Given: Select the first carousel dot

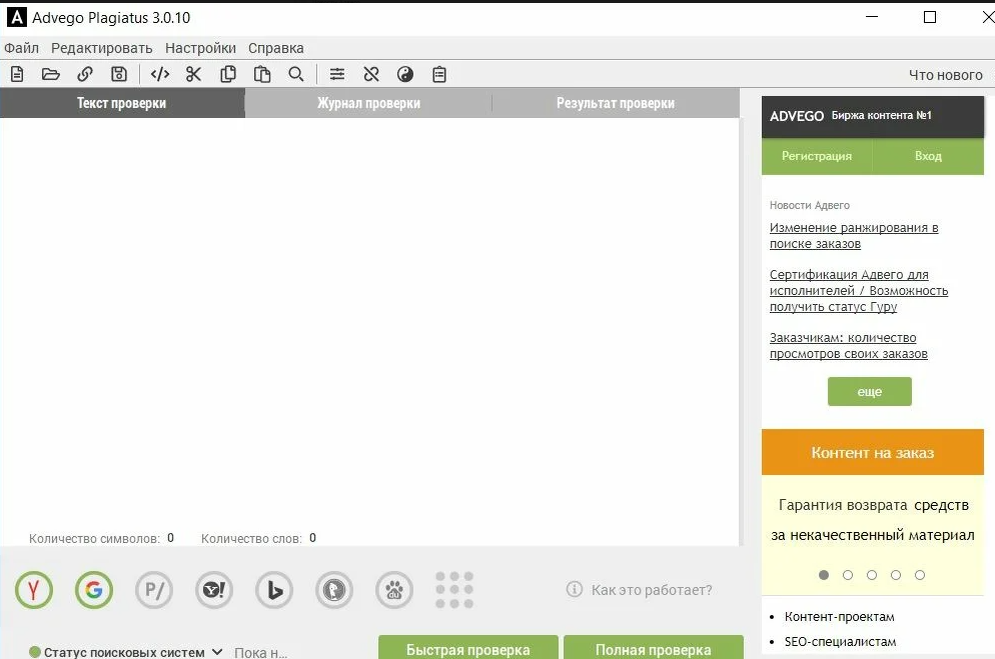Looking at the screenshot, I should (824, 575).
